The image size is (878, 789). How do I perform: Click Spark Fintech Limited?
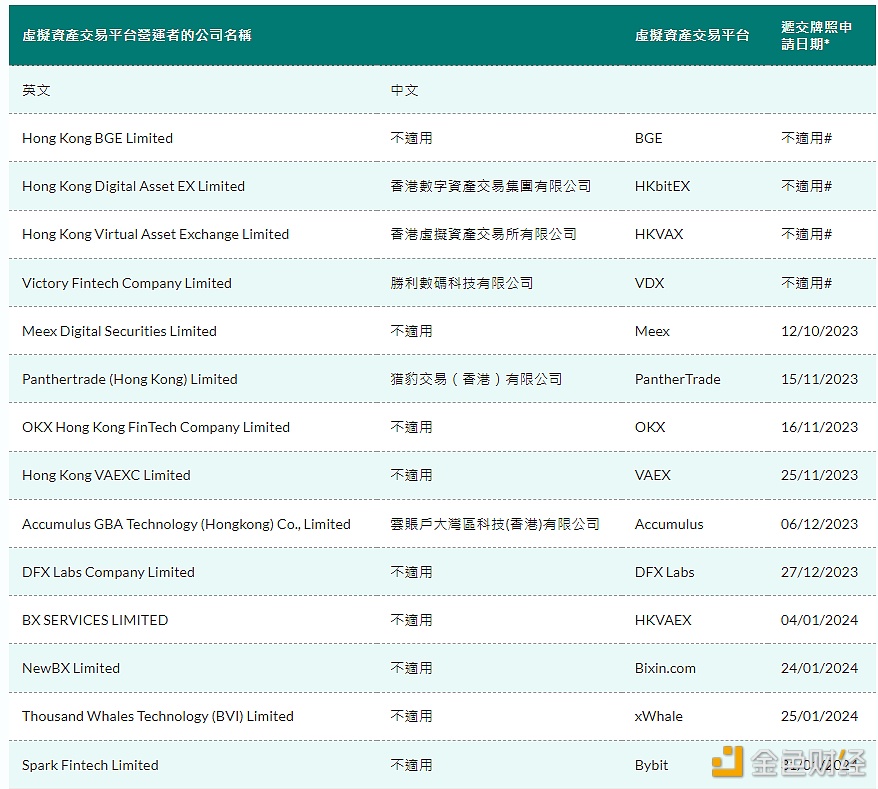coord(90,766)
